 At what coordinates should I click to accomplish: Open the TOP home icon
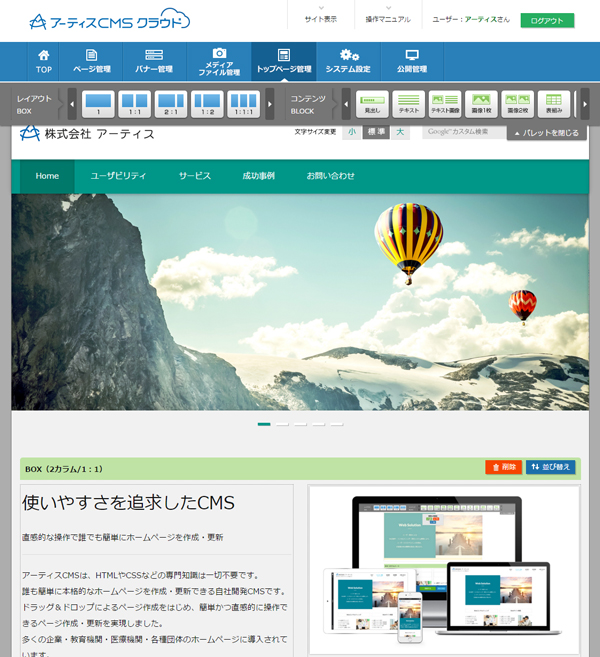[44, 61]
